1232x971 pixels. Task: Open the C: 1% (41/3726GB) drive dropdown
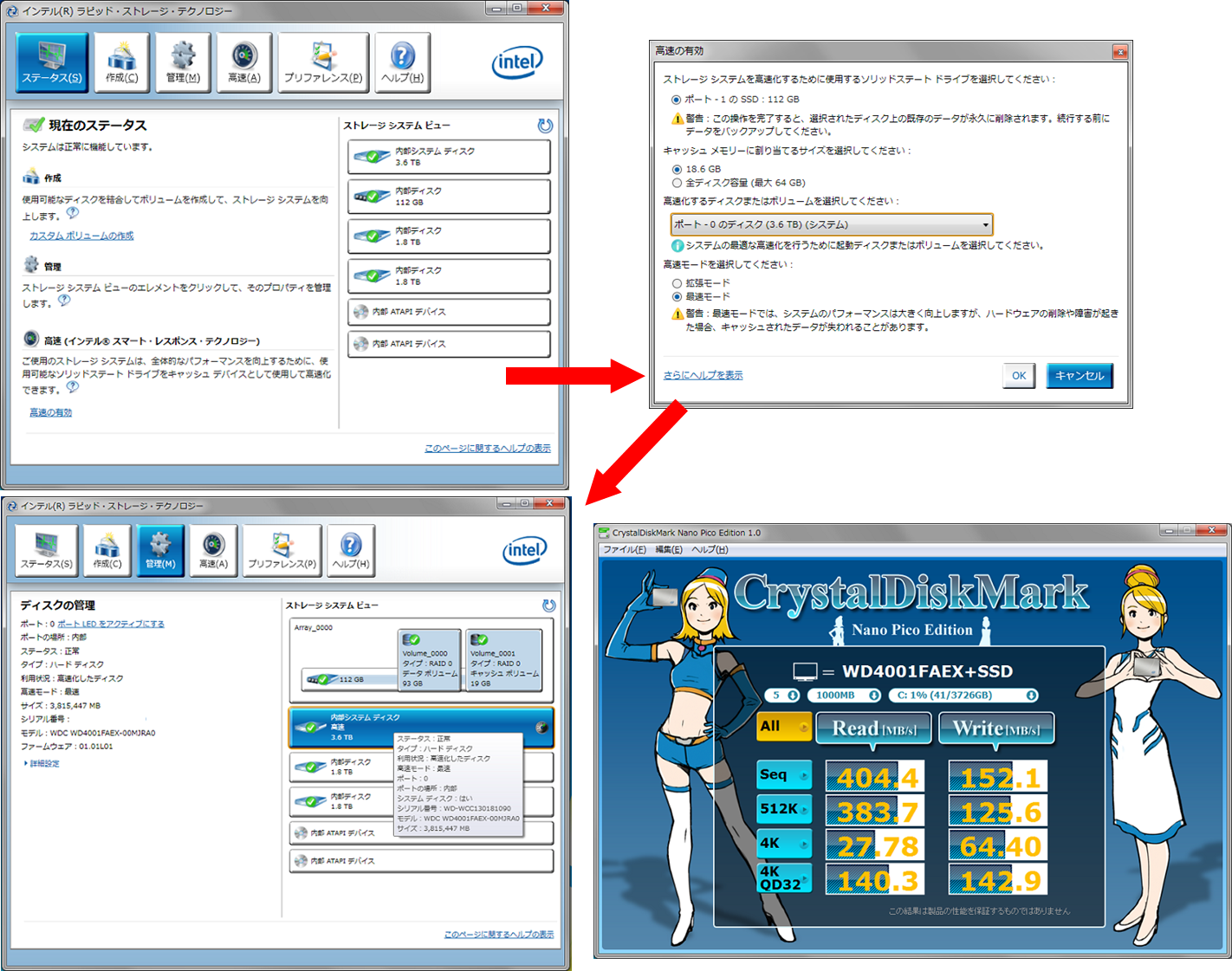coord(963,696)
